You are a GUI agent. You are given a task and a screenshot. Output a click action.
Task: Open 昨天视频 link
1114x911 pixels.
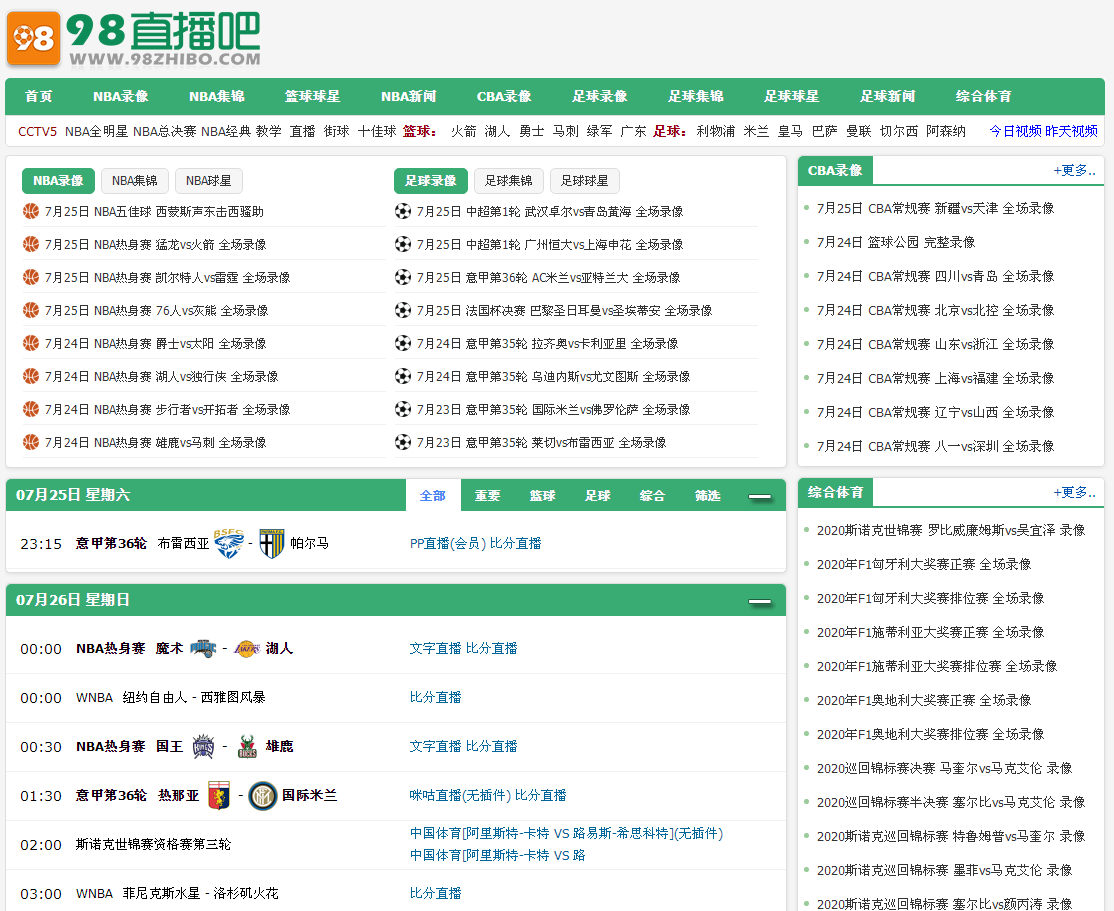(x=1071, y=131)
